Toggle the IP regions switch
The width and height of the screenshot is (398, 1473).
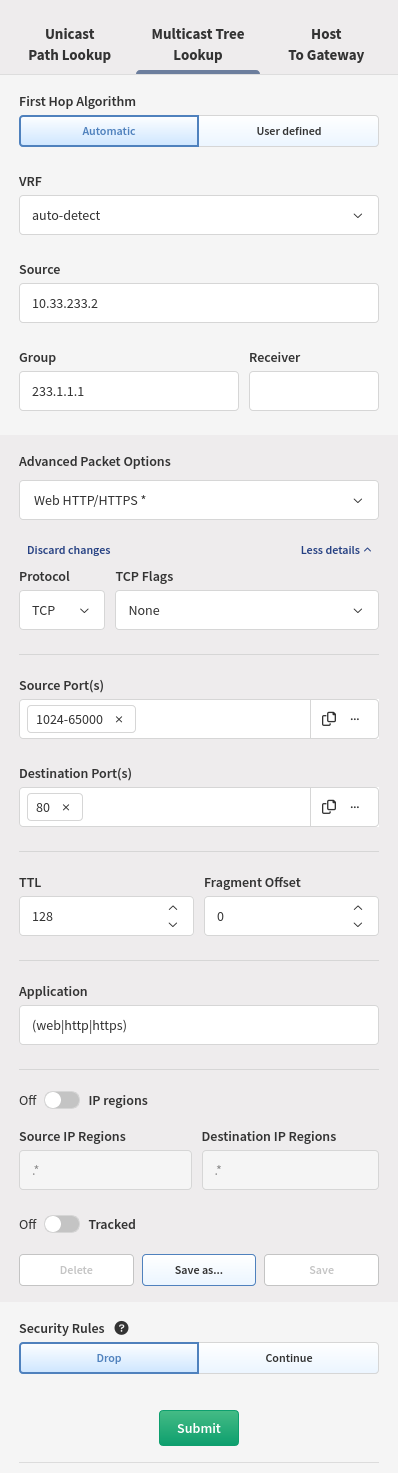[x=62, y=1100]
